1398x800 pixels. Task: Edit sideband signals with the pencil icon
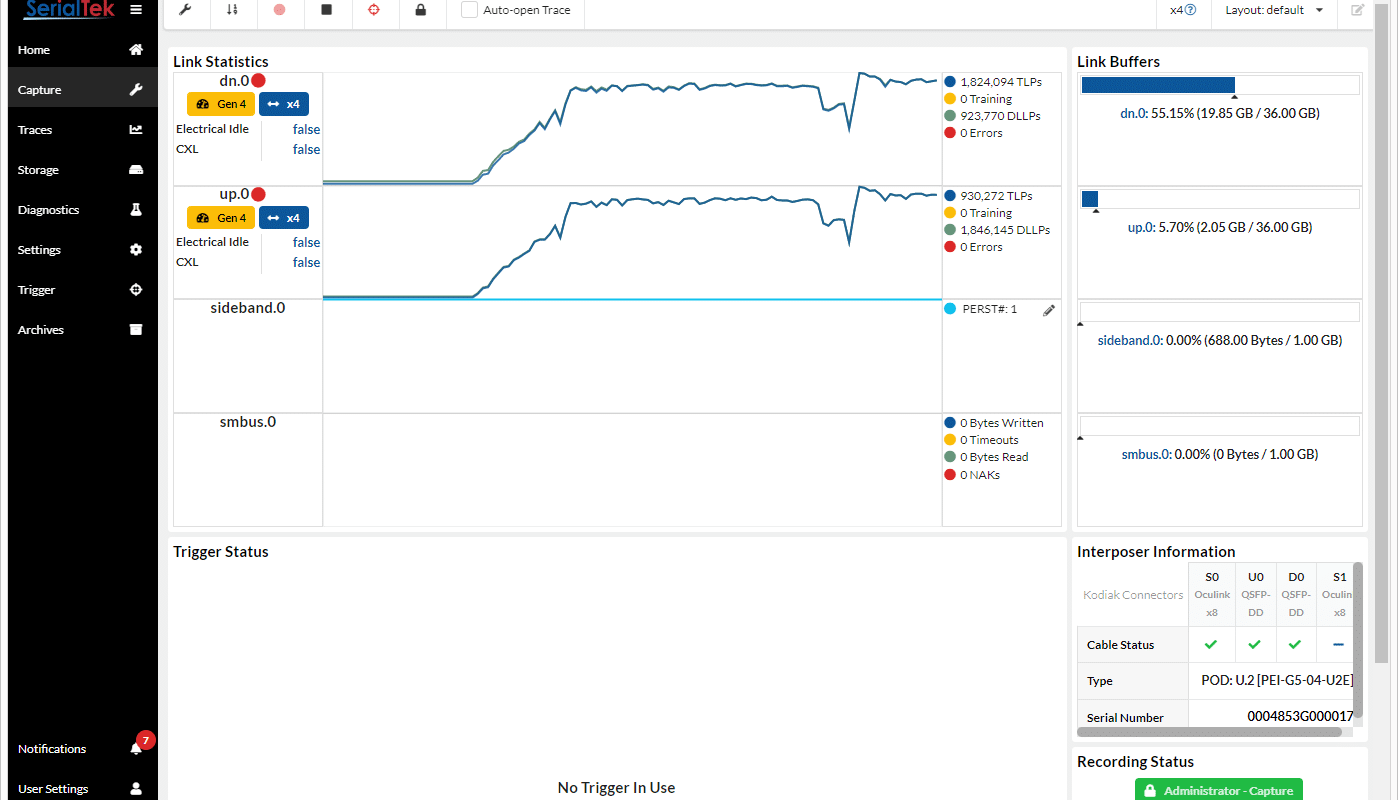(1049, 310)
